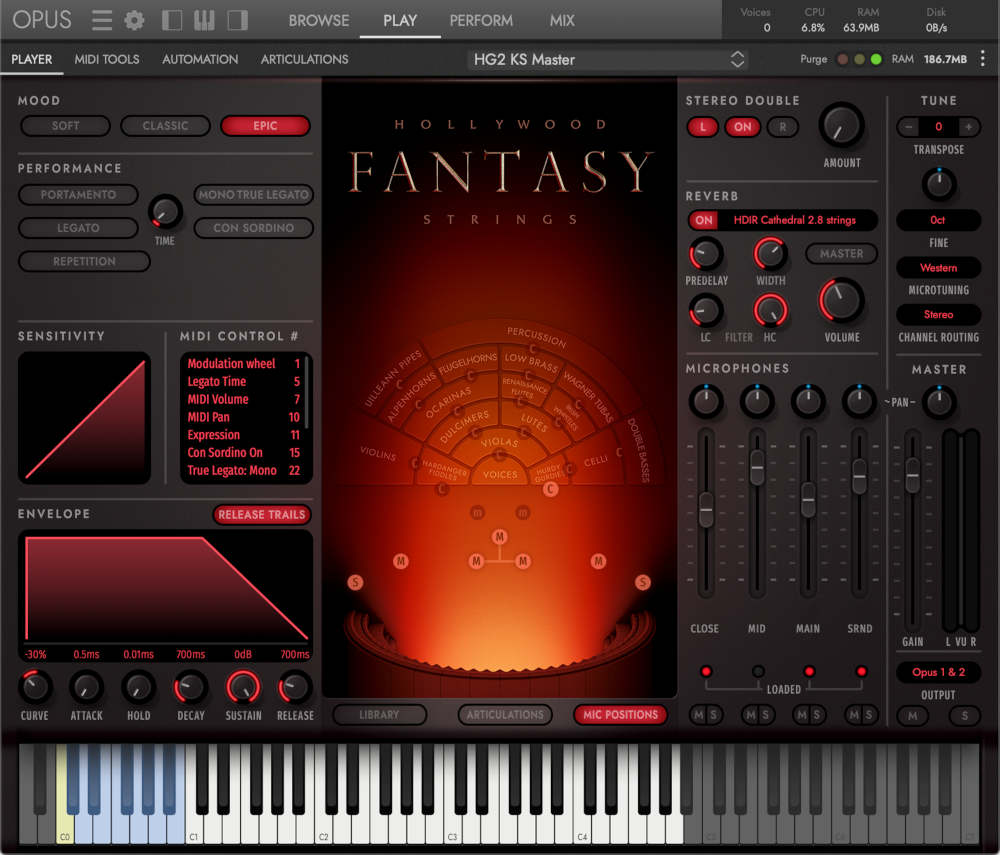
Task: Click the Attack envelope knob
Action: pyautogui.click(x=86, y=689)
